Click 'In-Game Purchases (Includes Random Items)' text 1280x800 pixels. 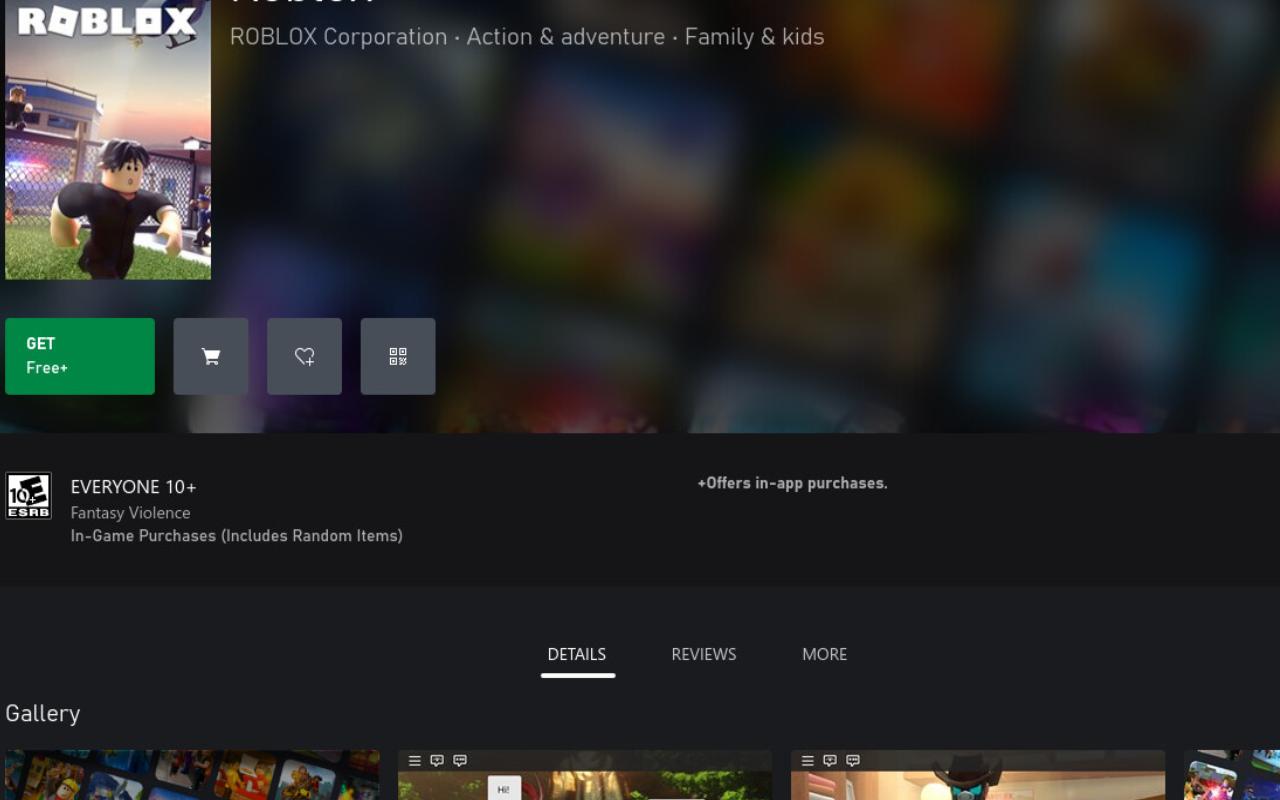pyautogui.click(x=237, y=536)
